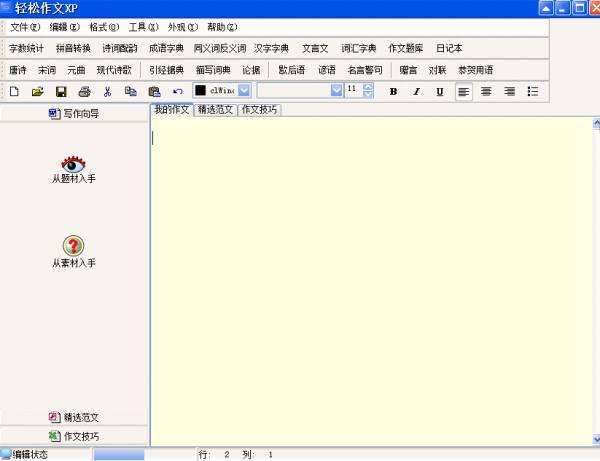Image resolution: width=600 pixels, height=461 pixels.
Task: Toggle Underline formatting
Action: pos(440,91)
